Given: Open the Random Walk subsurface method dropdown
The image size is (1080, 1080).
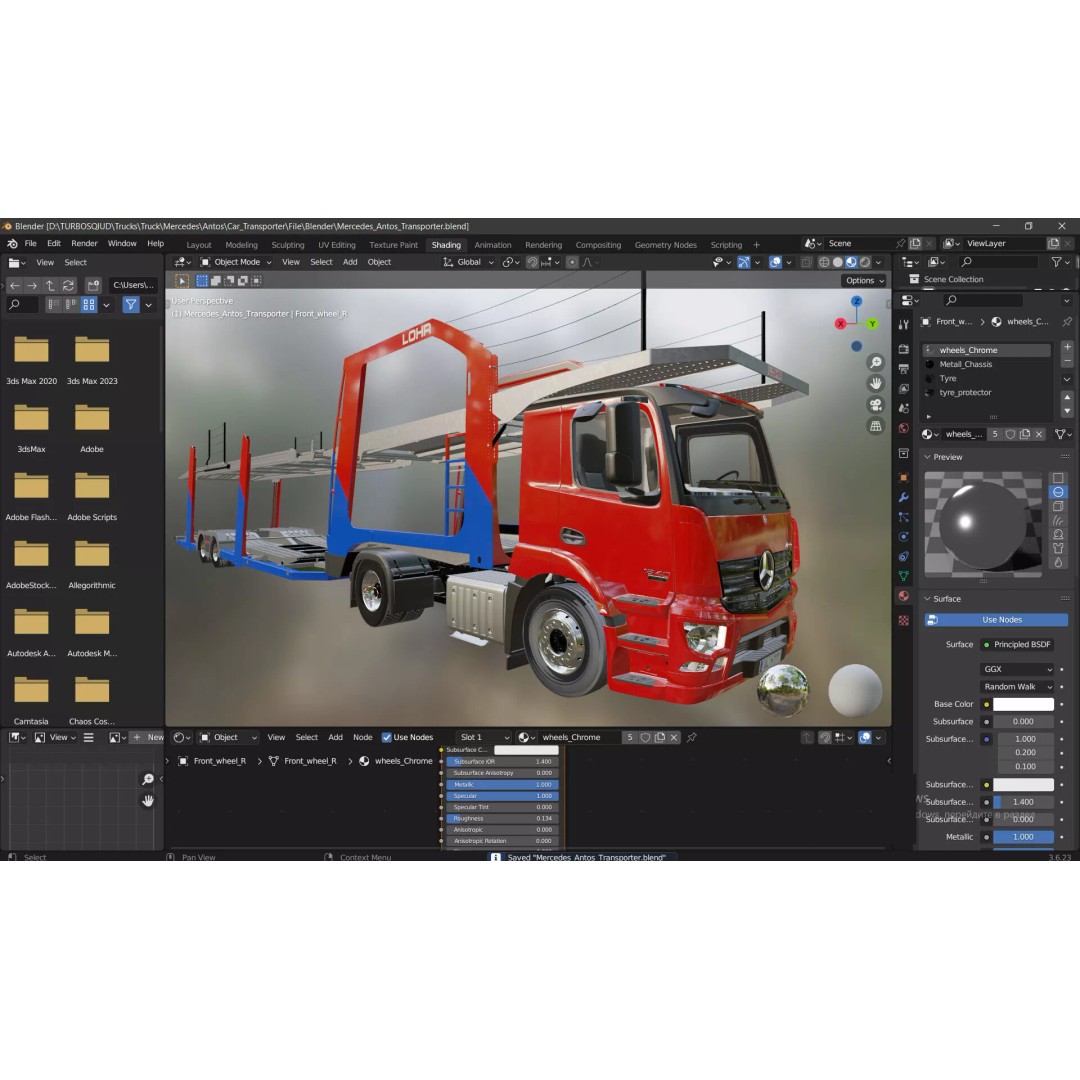Looking at the screenshot, I should (x=1017, y=687).
